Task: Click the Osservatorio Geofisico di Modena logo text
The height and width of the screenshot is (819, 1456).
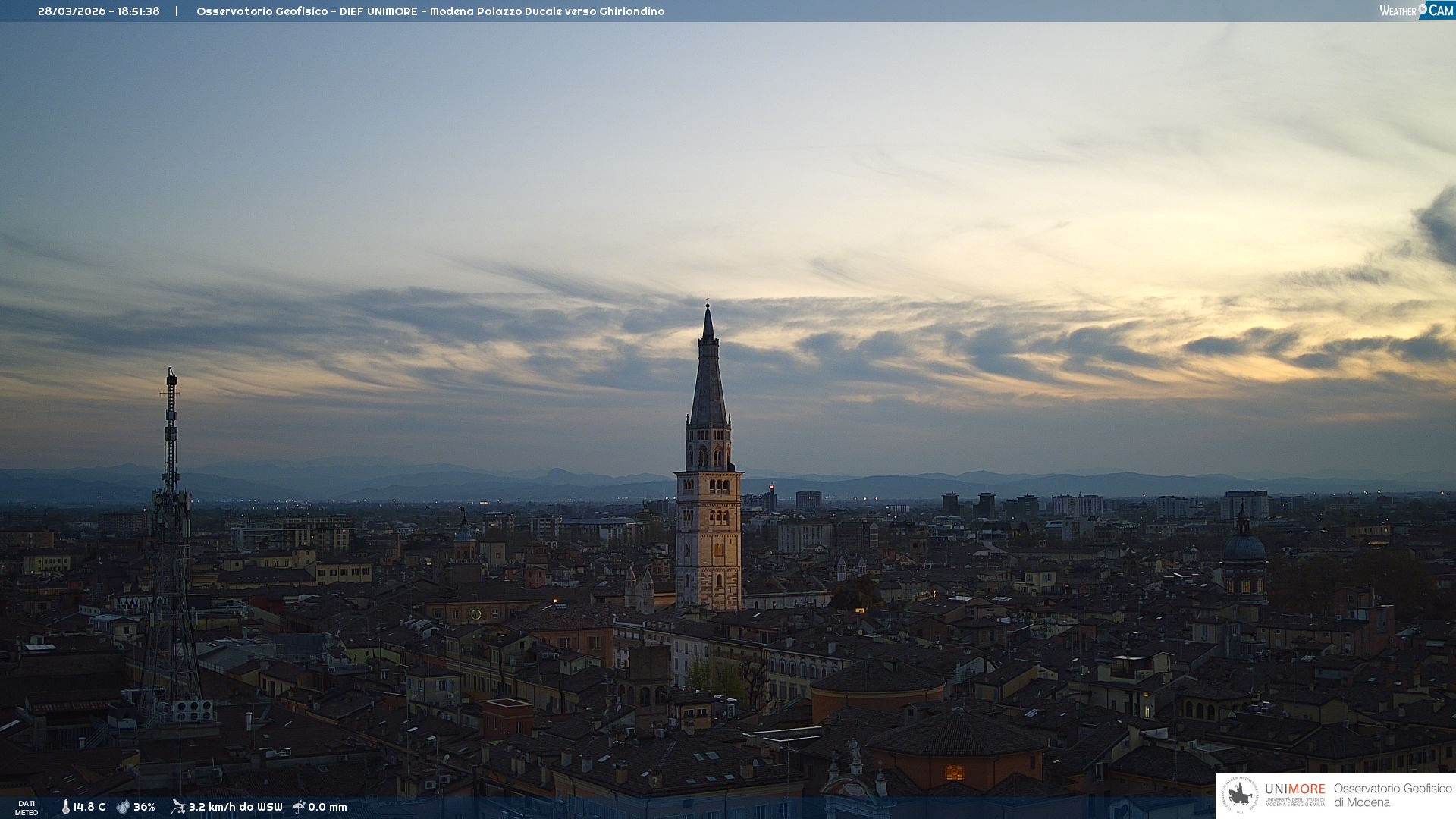Action: click(x=1392, y=795)
